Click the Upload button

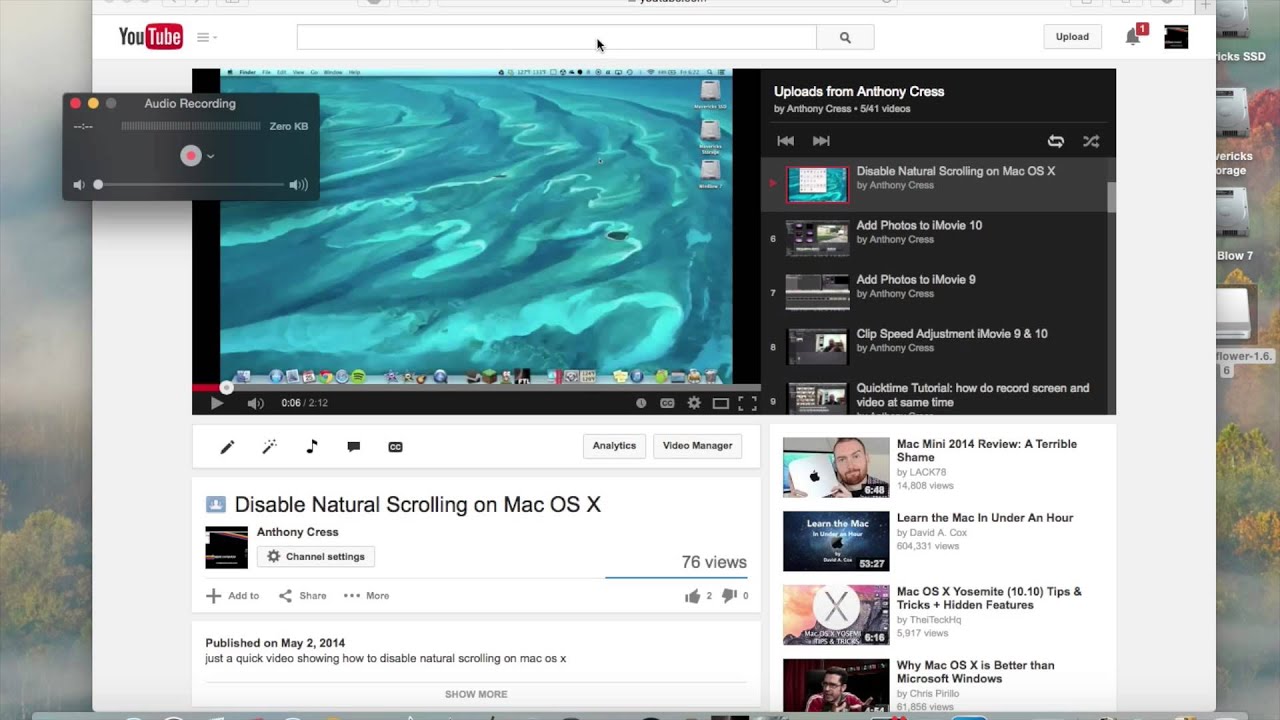click(1072, 37)
